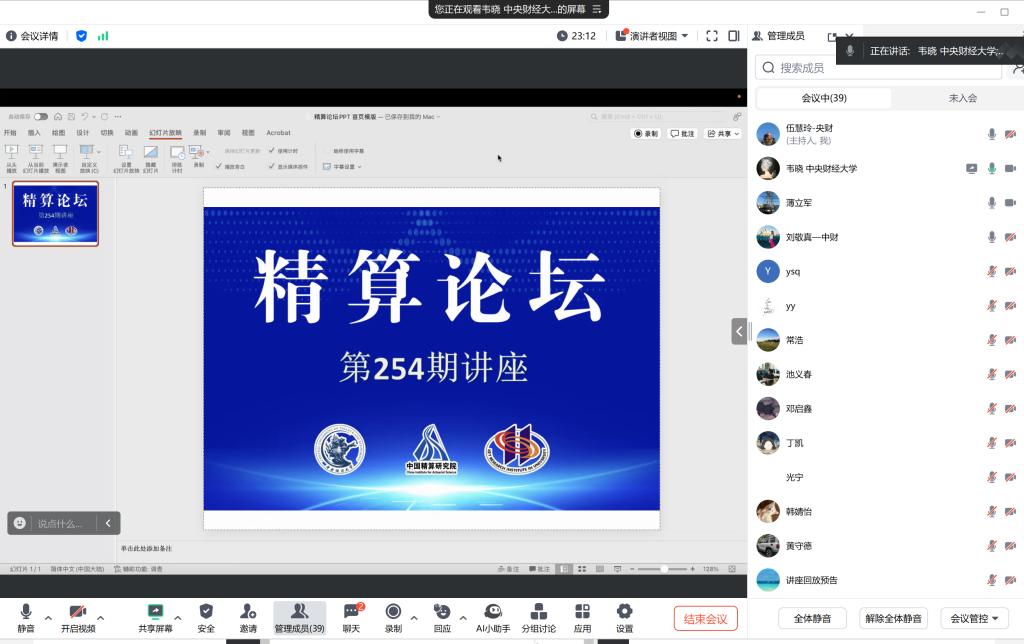Image resolution: width=1024 pixels, height=644 pixels.
Task: Collapse the members side panel arrow
Action: click(x=739, y=331)
